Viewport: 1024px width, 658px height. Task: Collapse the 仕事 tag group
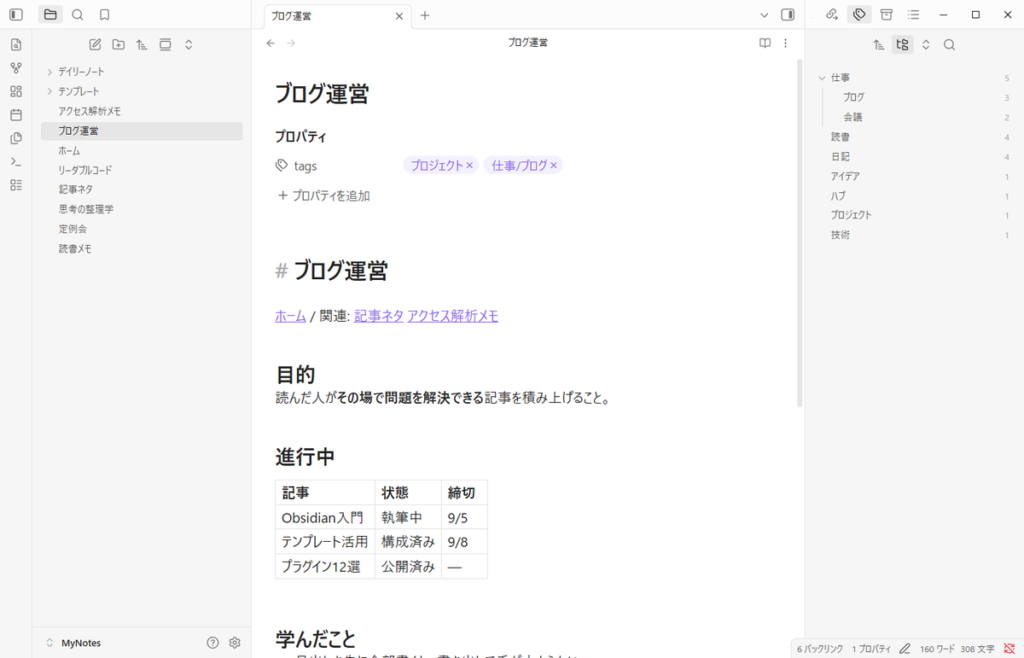[x=822, y=78]
